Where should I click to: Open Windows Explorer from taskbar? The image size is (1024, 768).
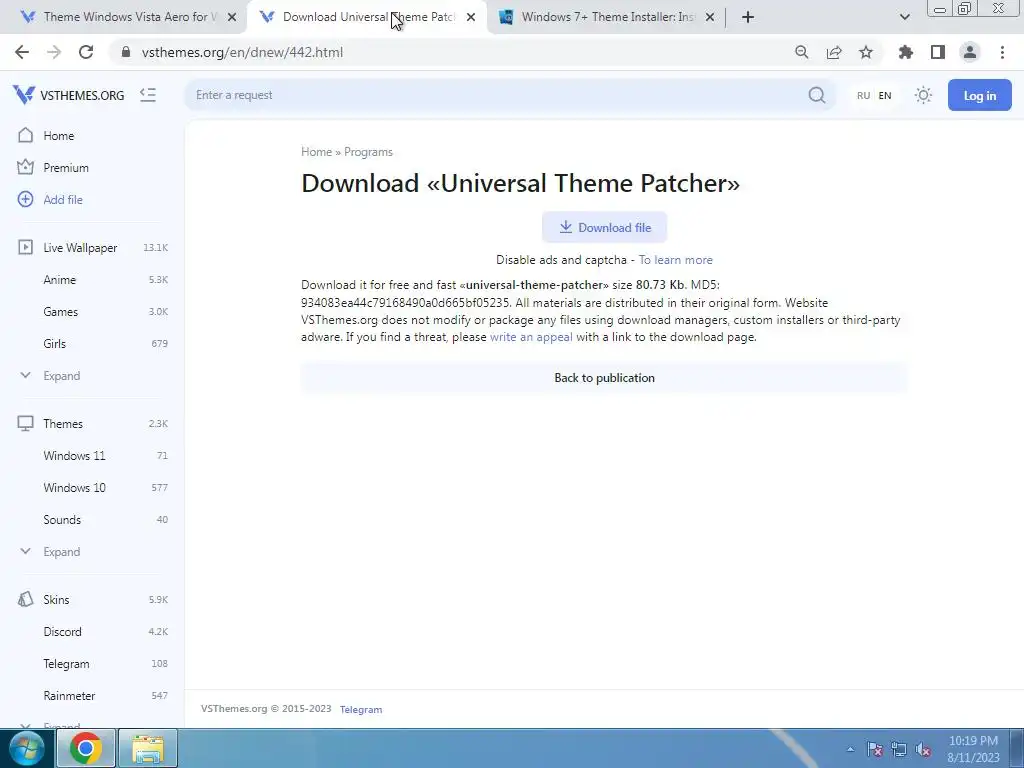tap(148, 748)
